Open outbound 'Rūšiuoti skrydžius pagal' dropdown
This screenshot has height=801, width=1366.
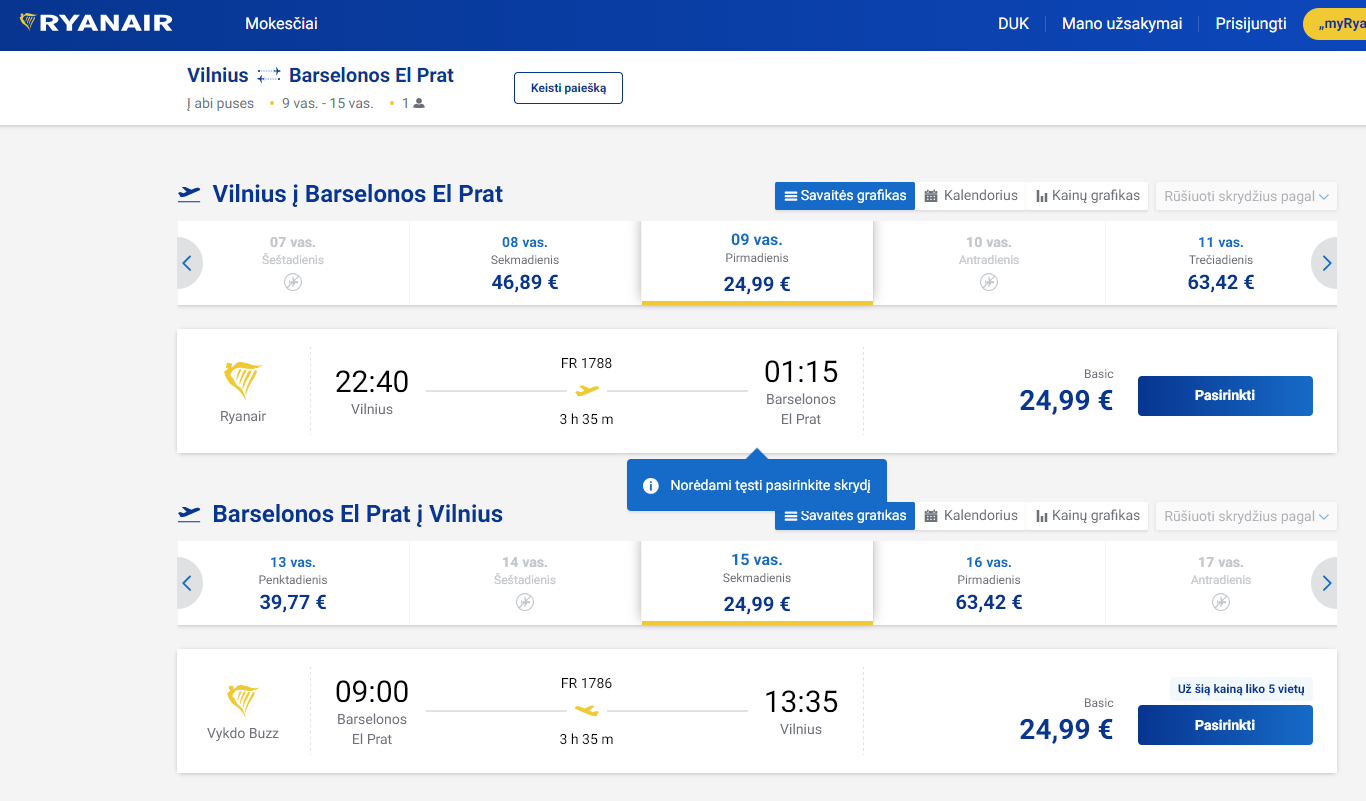[x=1246, y=196]
